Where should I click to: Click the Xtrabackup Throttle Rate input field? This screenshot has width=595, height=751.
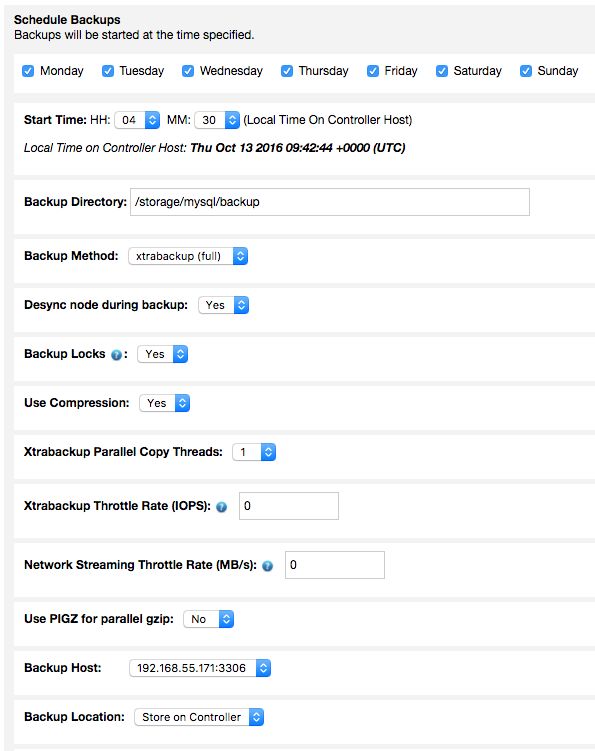coord(289,506)
